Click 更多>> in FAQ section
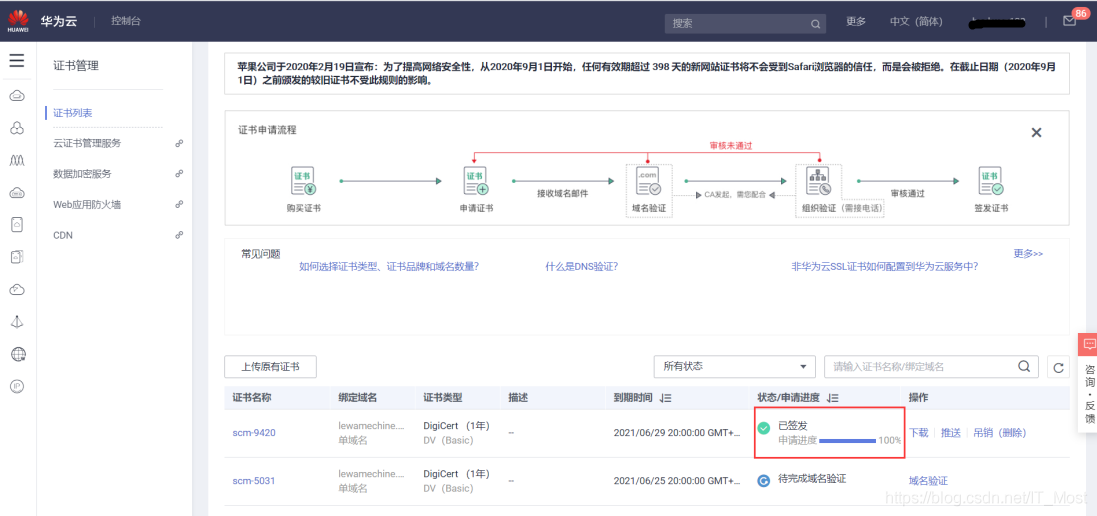This screenshot has width=1097, height=516. (1028, 253)
